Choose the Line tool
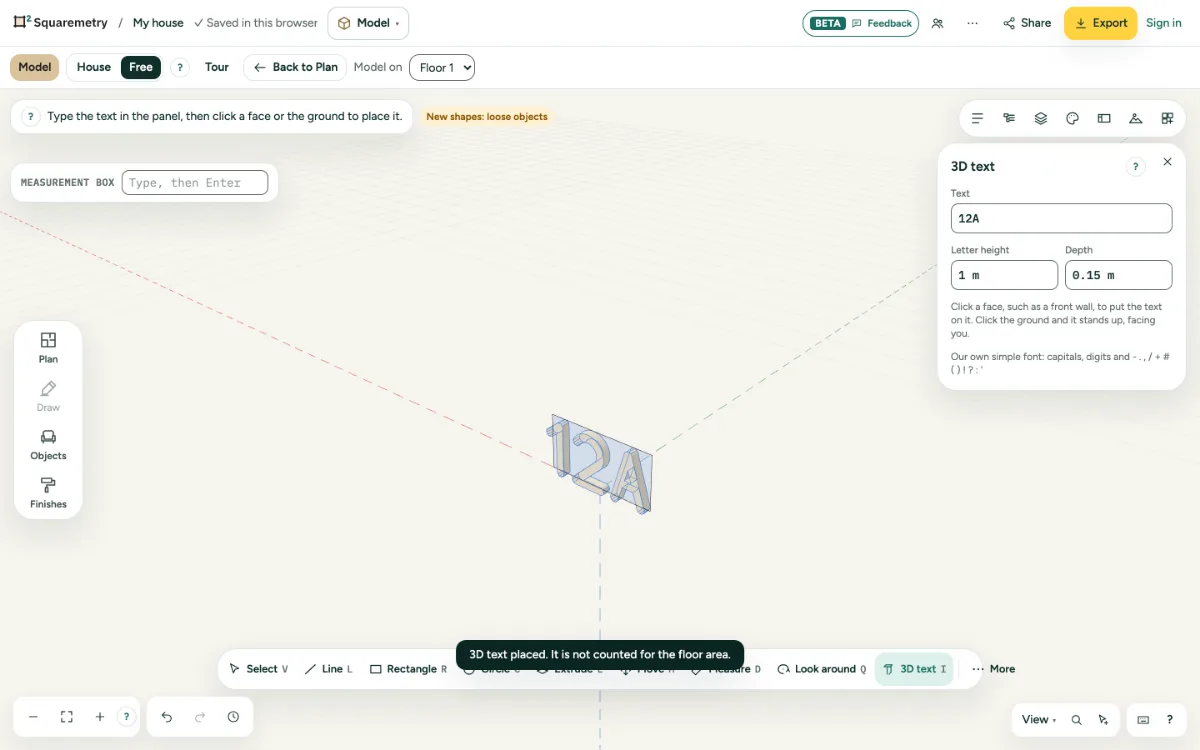Screen dimensions: 1200x750 (x=329, y=669)
